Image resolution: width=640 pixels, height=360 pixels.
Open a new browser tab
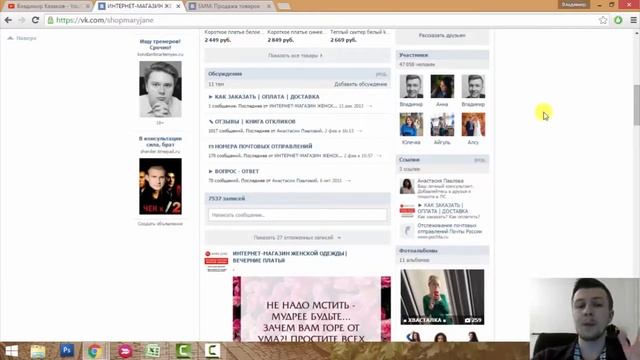click(x=284, y=6)
